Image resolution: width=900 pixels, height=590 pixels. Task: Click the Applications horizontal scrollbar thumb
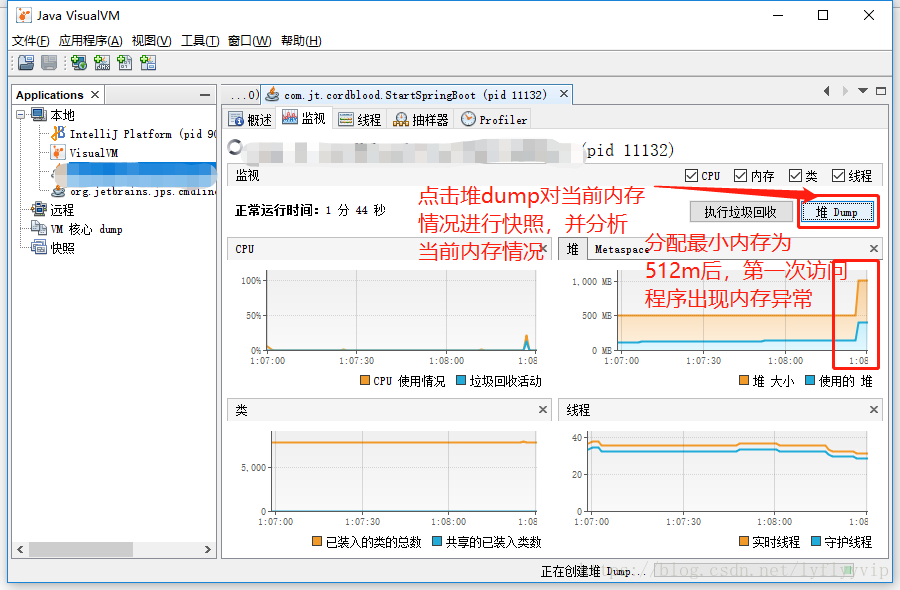(81, 549)
